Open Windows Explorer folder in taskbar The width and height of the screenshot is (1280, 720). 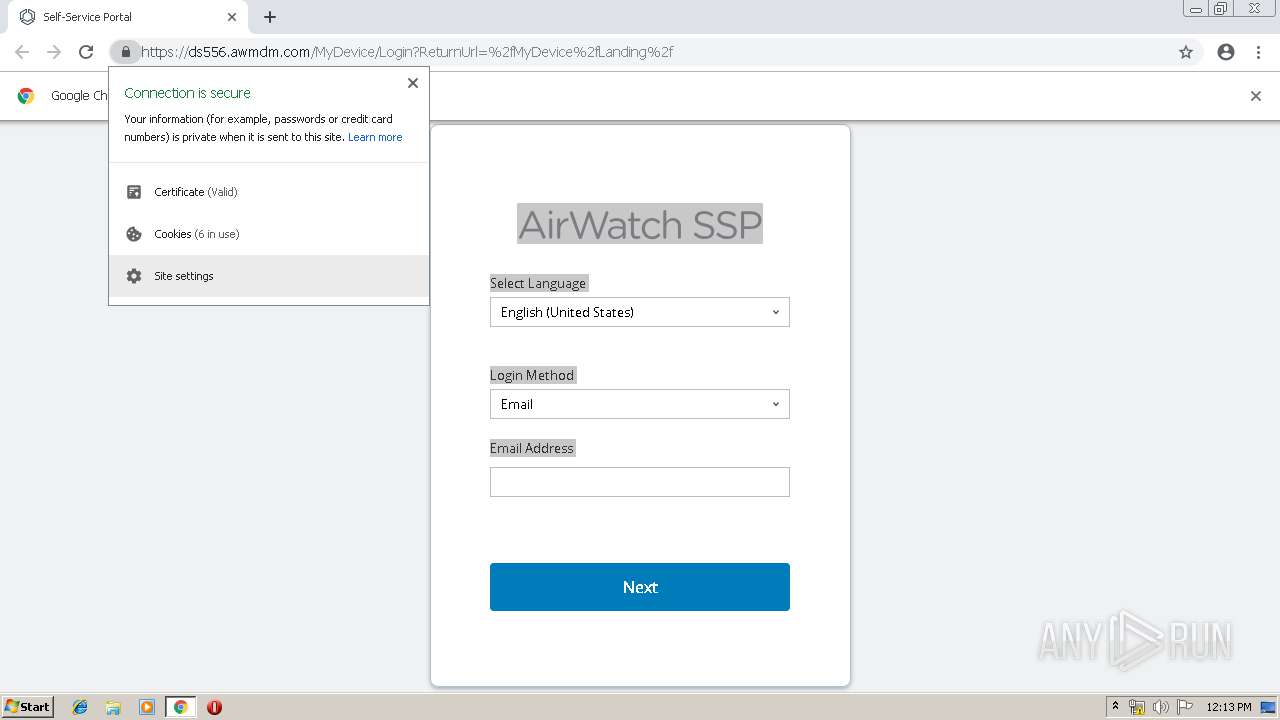(x=113, y=707)
